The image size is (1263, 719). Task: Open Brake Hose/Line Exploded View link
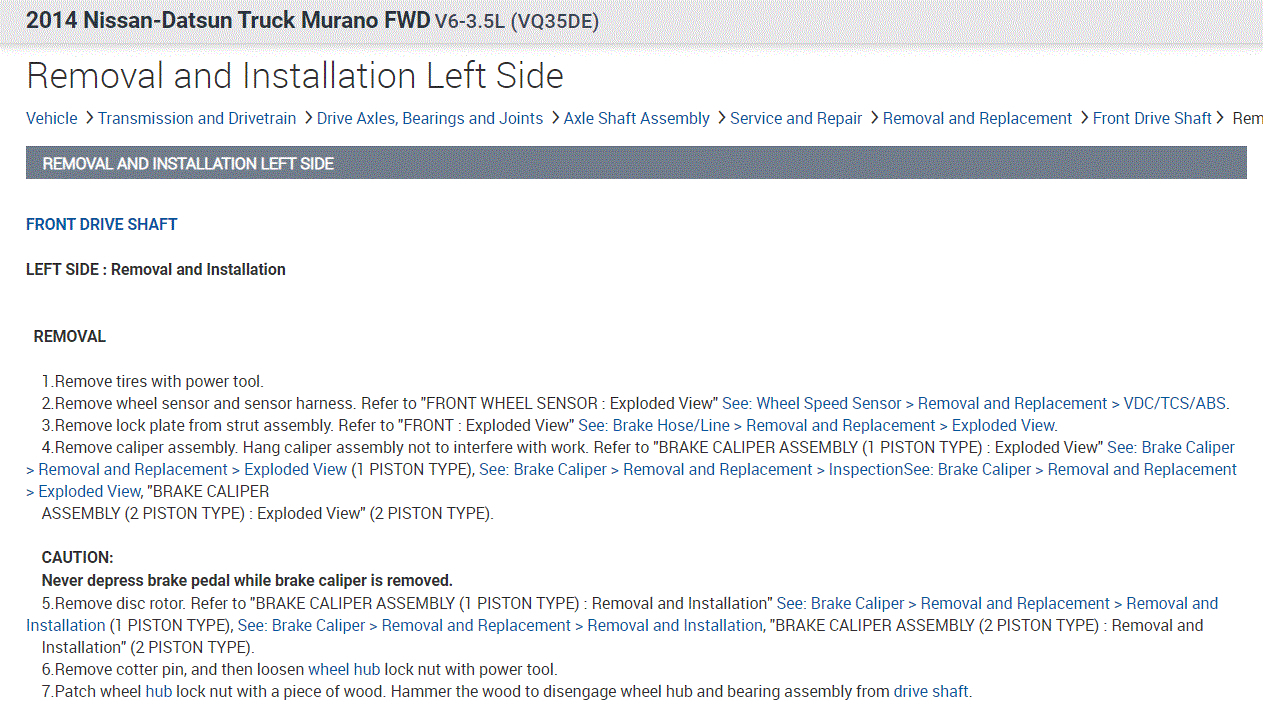coord(816,426)
